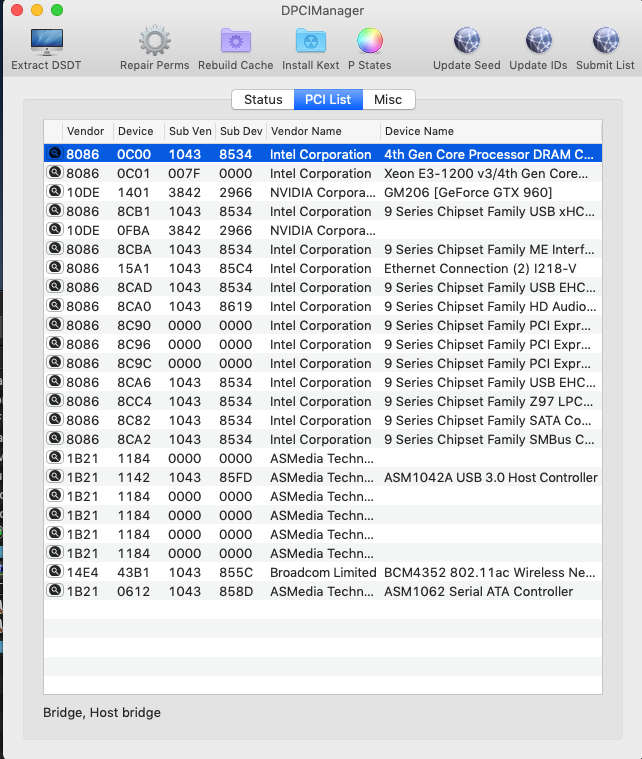642x759 pixels.
Task: Click lookup icon for SMBus 8CA2 row
Action: tap(55, 439)
